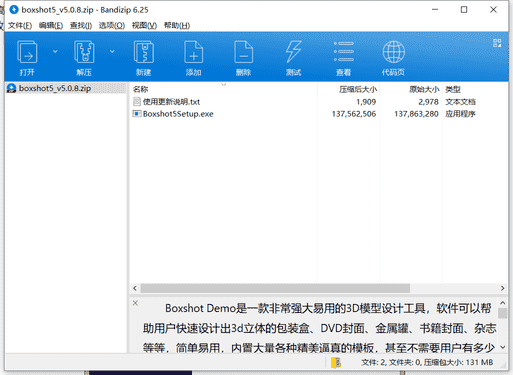The image size is (513, 375).
Task: Open the 视图(V) menu
Action: 144,26
